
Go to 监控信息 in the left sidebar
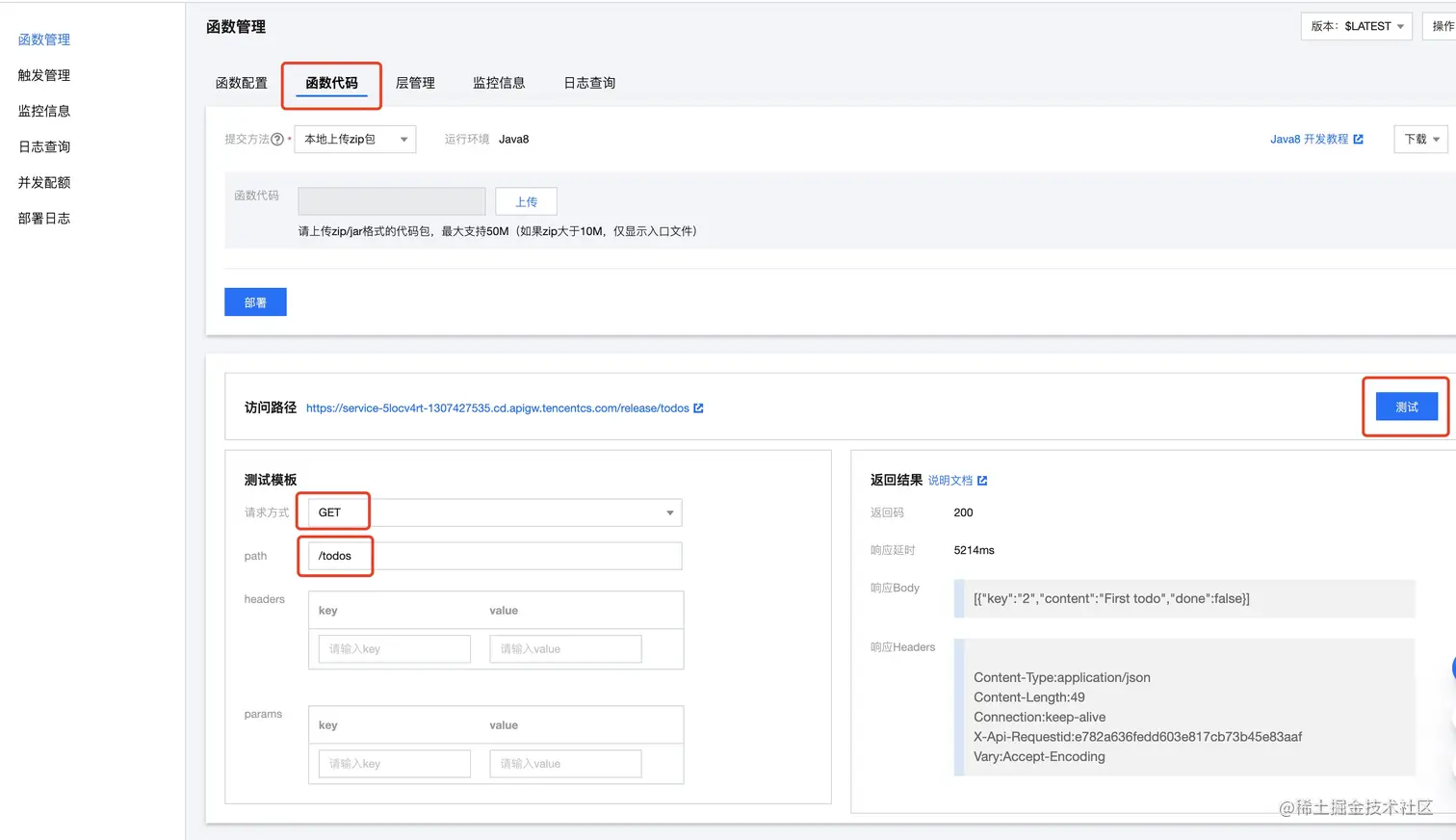pyautogui.click(x=44, y=111)
